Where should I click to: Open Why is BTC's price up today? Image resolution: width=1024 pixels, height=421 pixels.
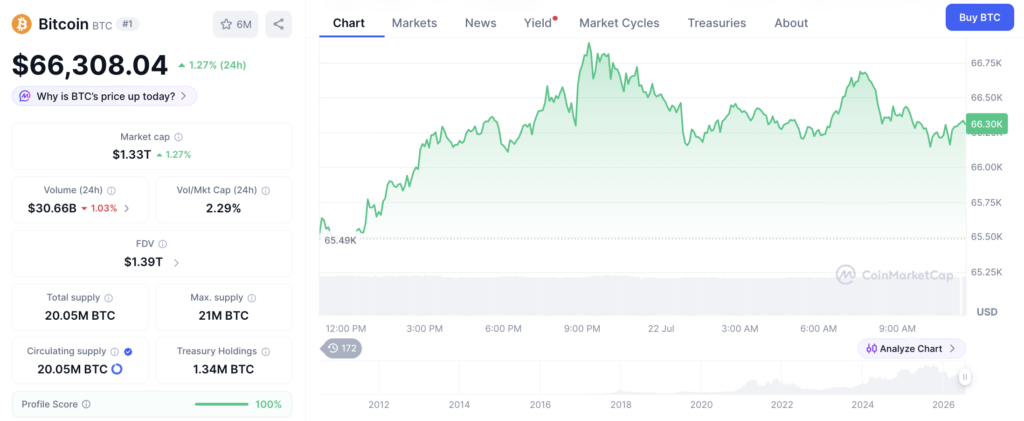point(104,96)
